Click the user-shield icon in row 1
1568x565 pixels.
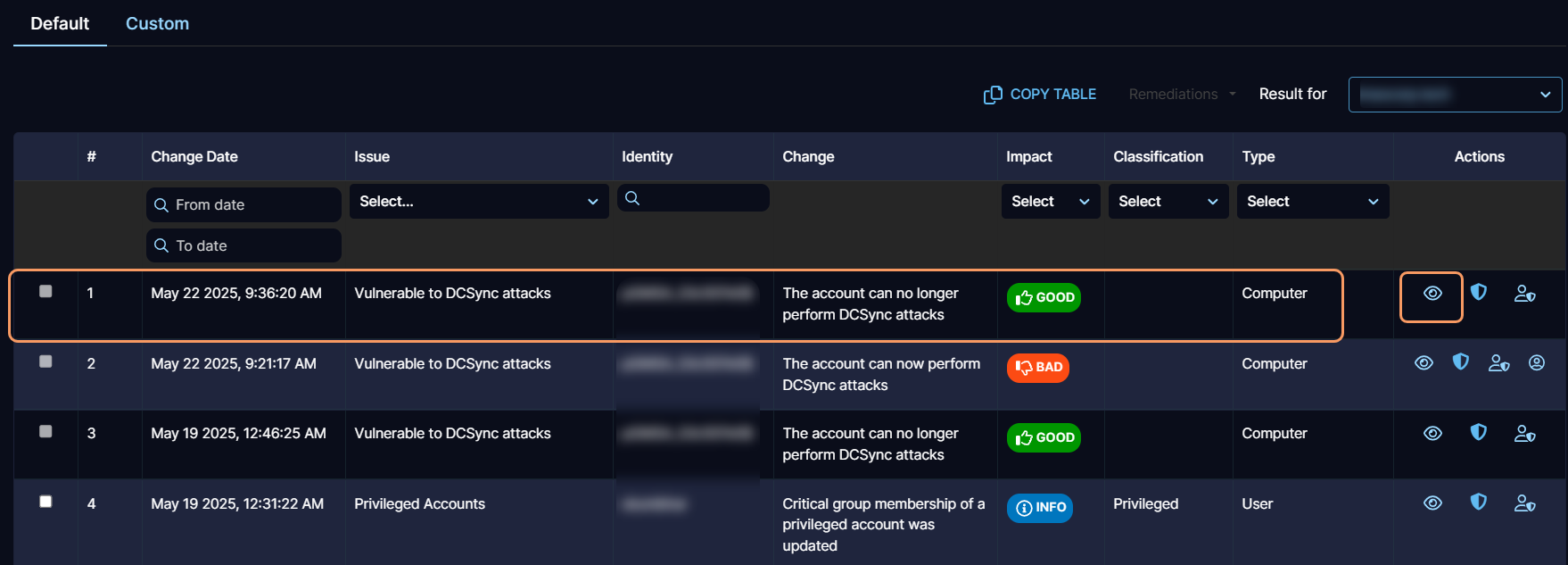(x=1524, y=294)
